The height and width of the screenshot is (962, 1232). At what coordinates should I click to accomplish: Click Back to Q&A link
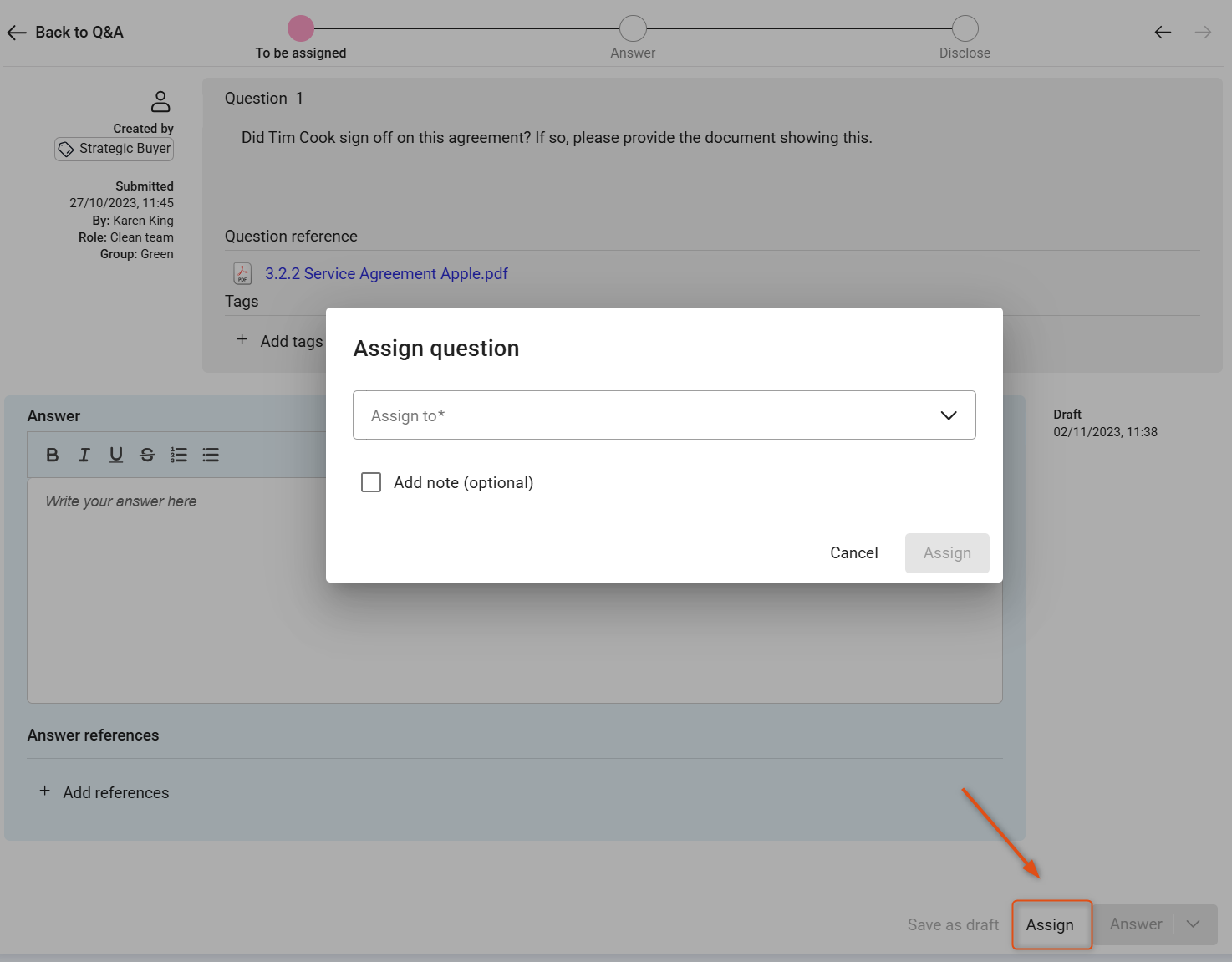(x=79, y=33)
